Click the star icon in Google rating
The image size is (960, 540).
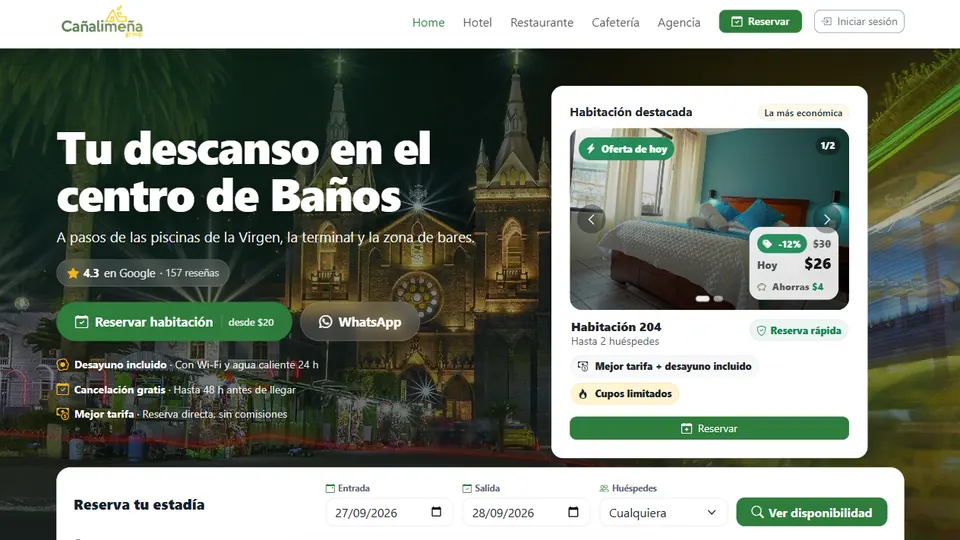point(73,273)
